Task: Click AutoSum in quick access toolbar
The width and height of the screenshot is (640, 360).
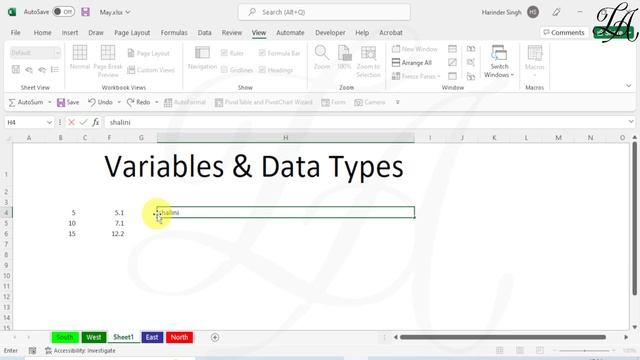Action: pos(26,102)
